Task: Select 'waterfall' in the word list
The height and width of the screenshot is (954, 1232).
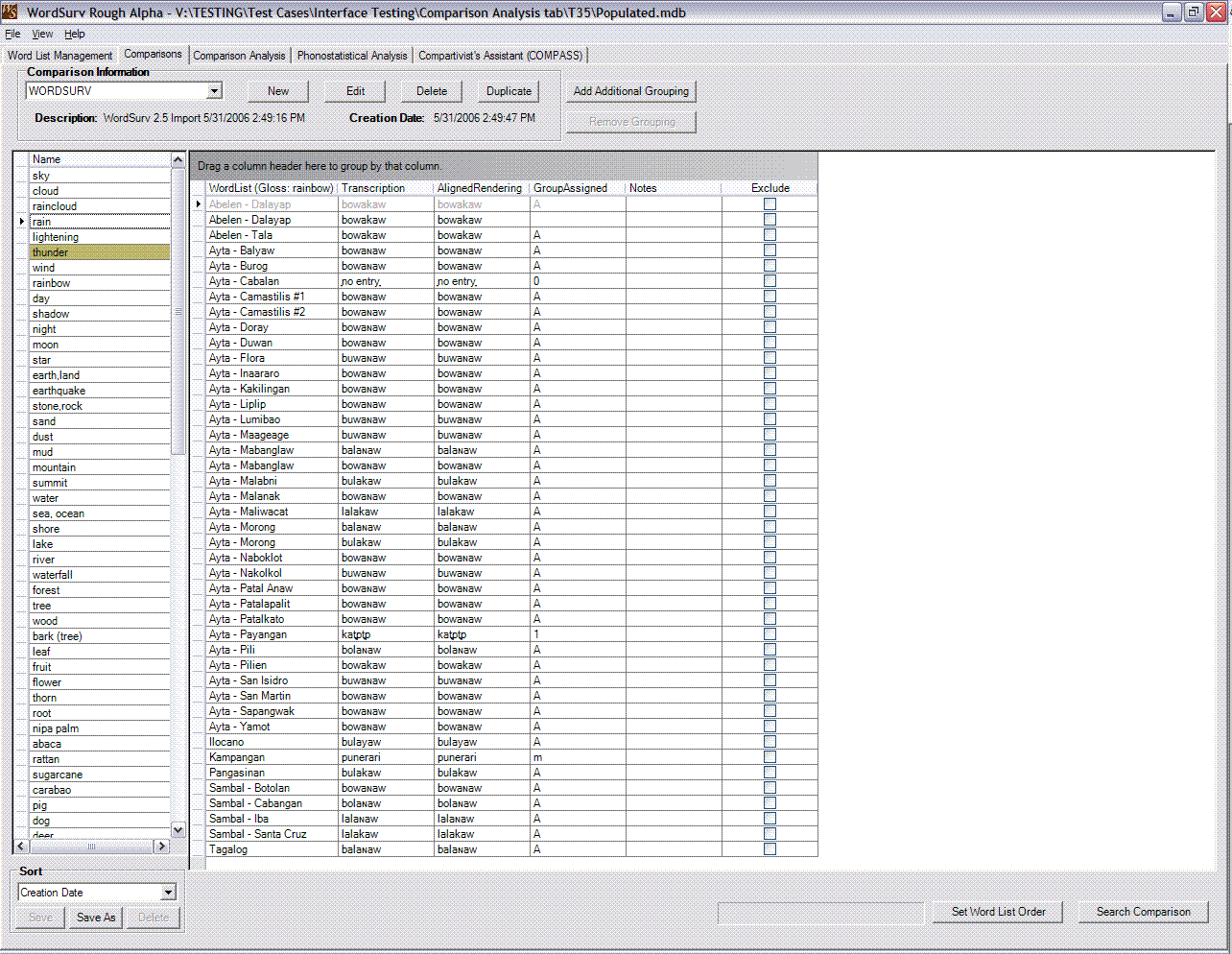Action: 100,575
